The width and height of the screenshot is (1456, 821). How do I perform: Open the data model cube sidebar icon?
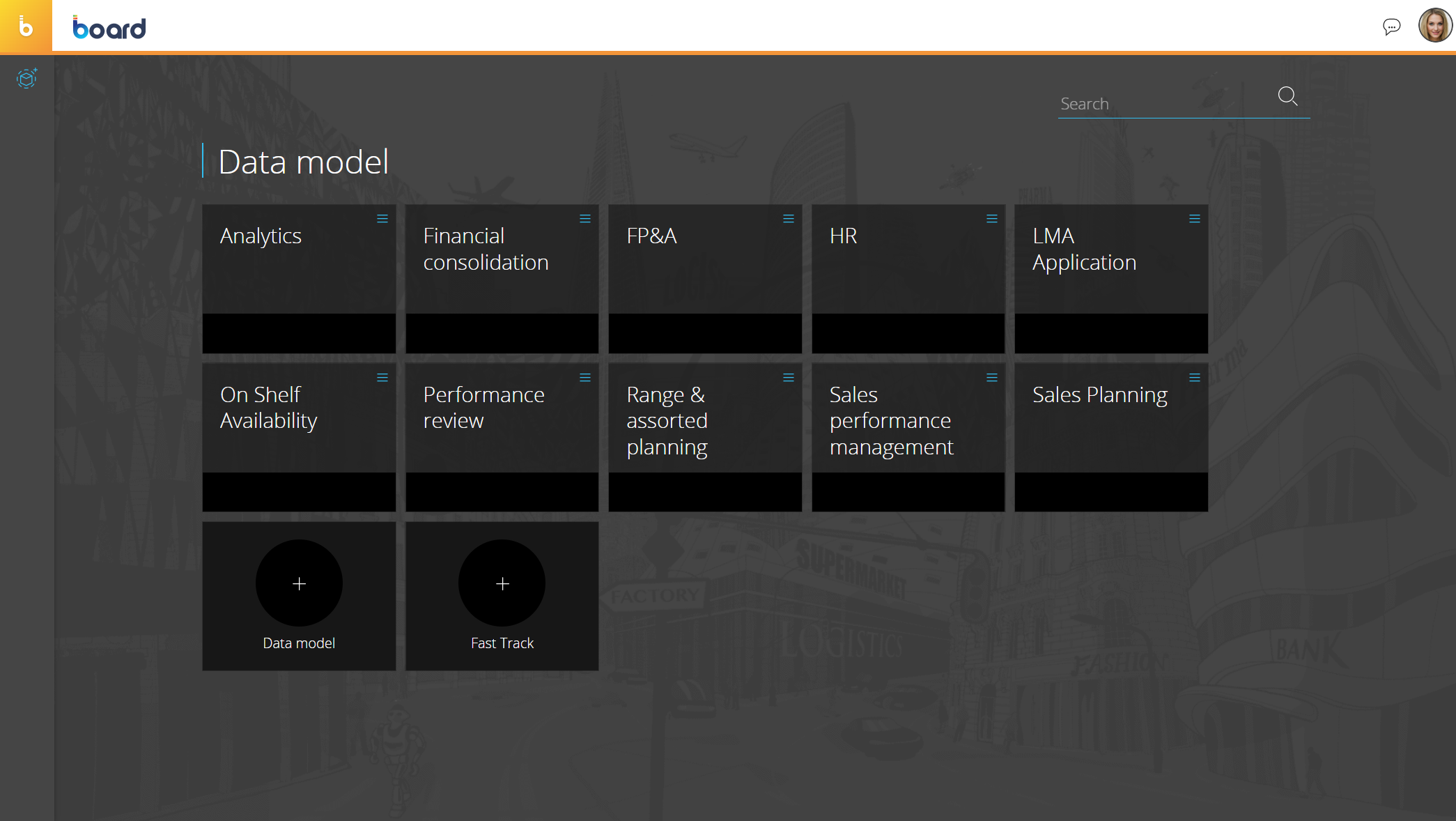[x=26, y=78]
